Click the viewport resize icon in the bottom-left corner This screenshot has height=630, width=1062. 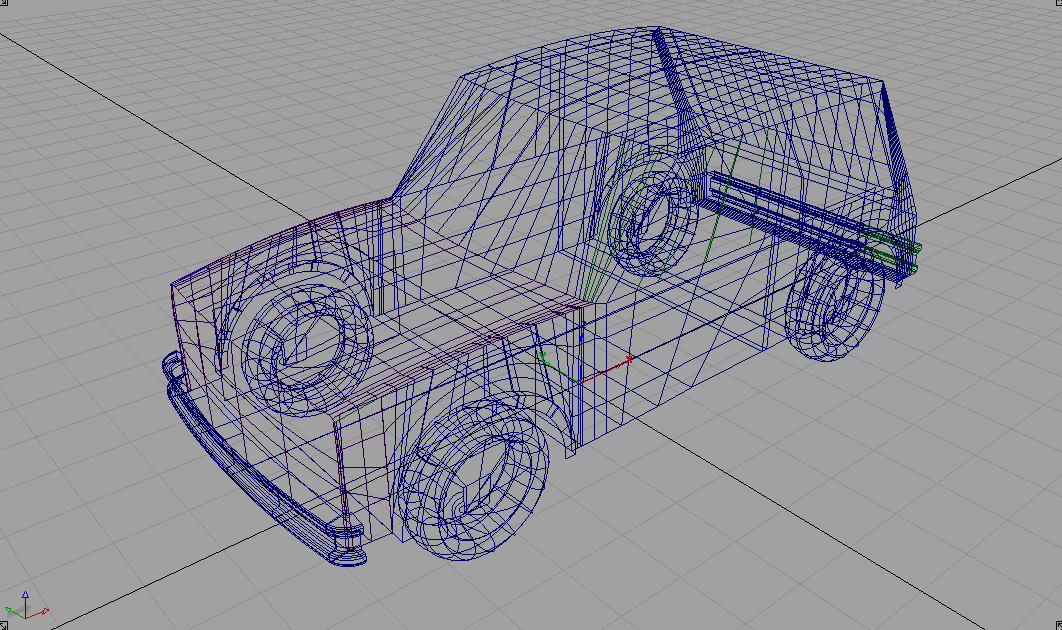[5, 624]
